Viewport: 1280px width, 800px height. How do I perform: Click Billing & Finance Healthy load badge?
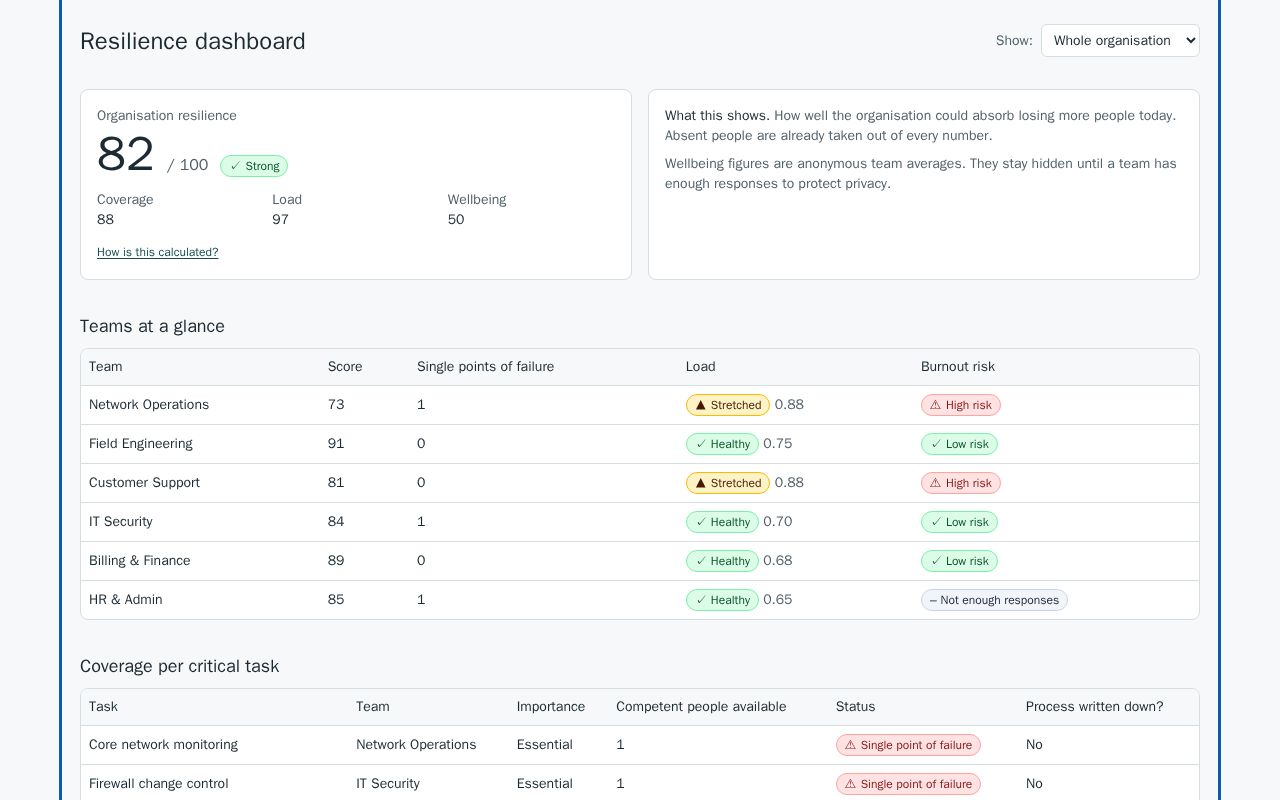(x=722, y=561)
